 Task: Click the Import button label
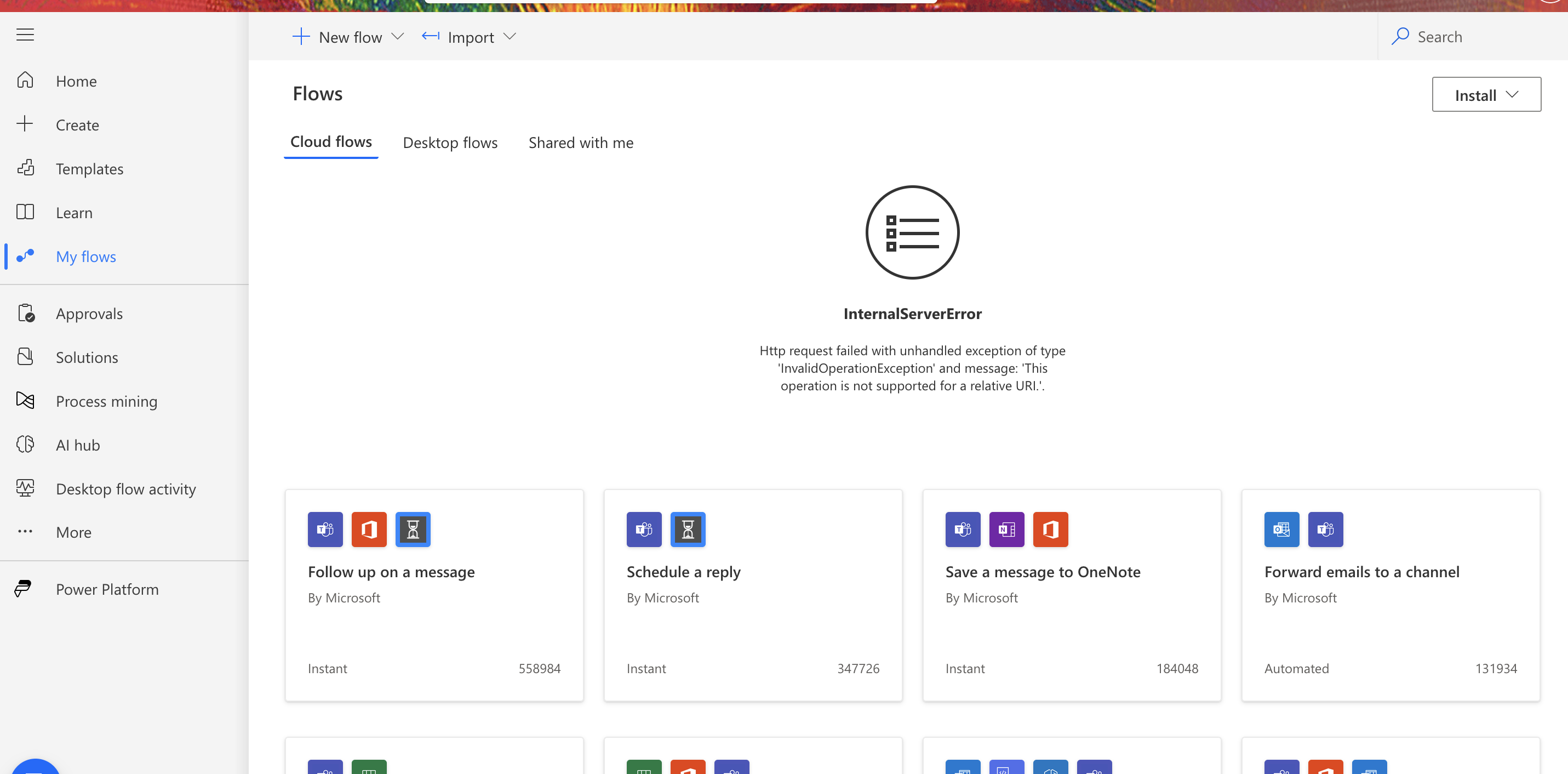pos(471,37)
